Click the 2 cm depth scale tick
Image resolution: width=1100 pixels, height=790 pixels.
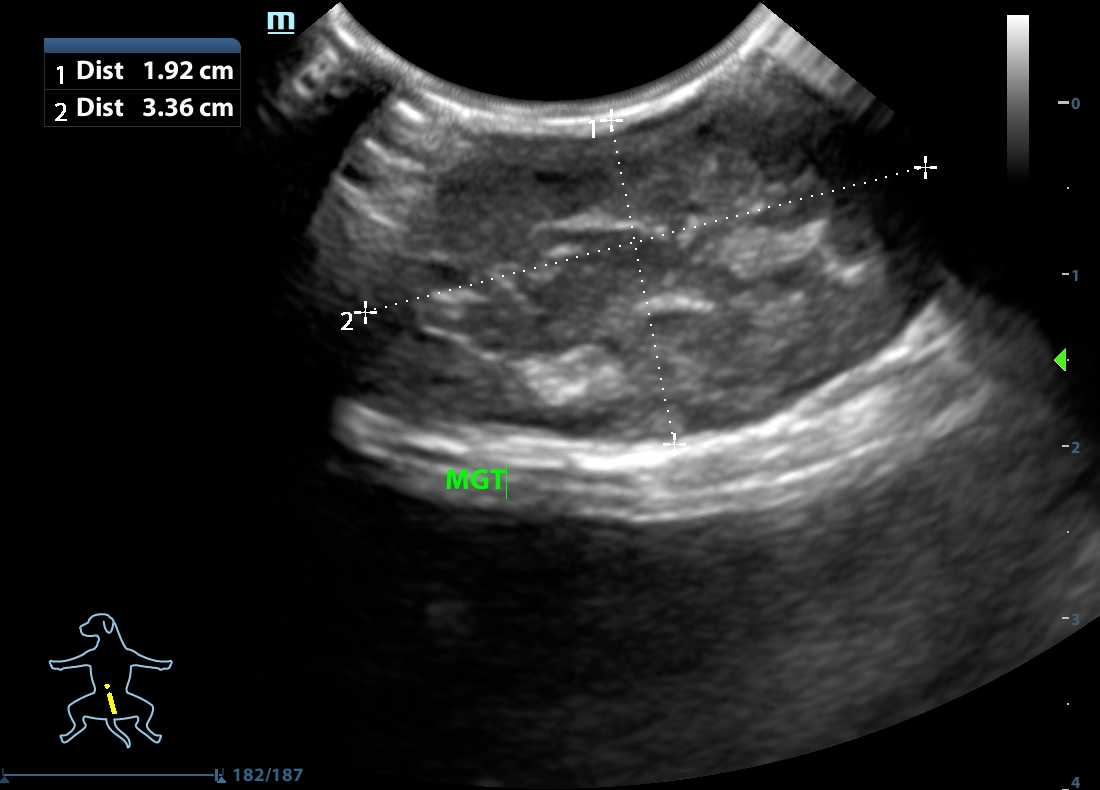(1068, 447)
